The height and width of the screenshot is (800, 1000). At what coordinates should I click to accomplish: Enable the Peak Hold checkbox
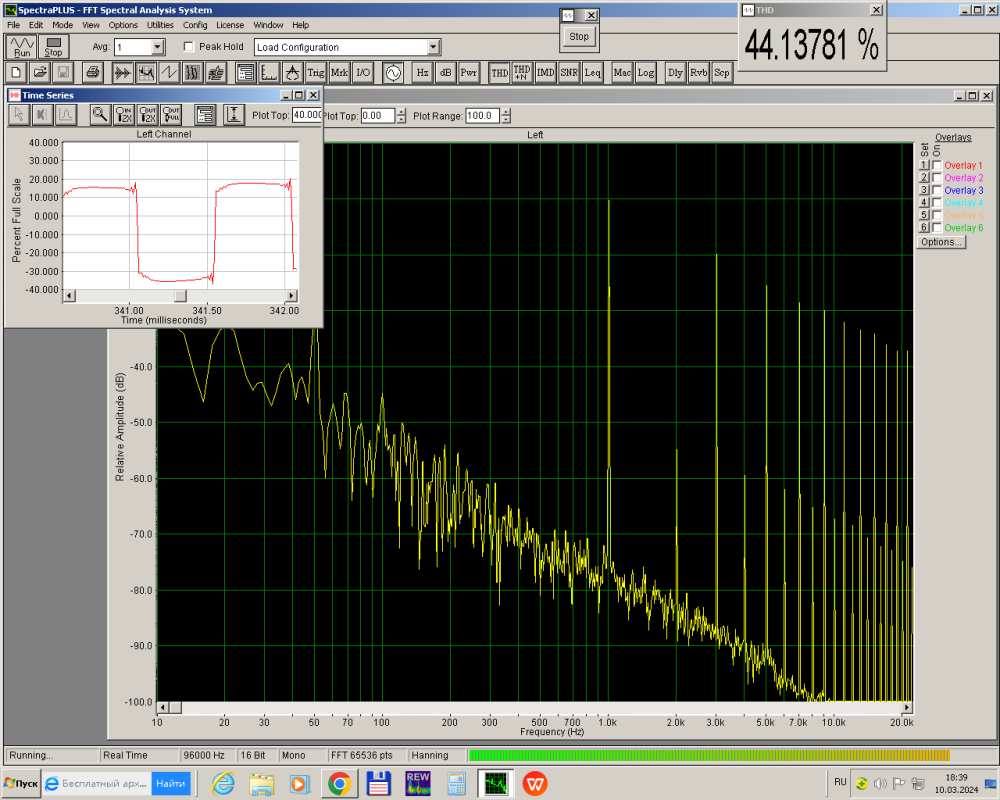point(189,47)
